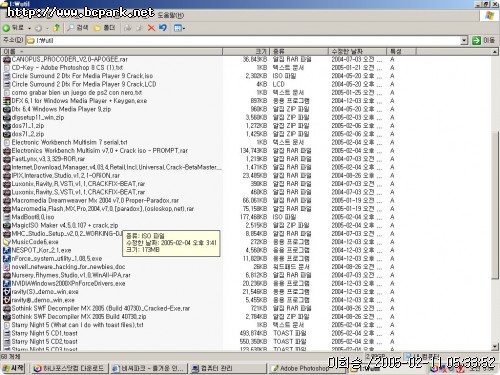Select 'Macromedia Dreamweaver Mx 2004' rar file
The width and height of the screenshot is (500, 375).
(95, 201)
